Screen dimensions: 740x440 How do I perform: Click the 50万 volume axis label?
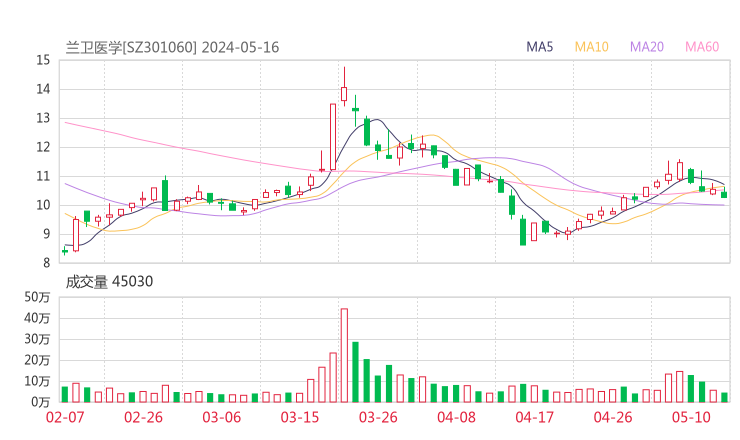point(37,297)
